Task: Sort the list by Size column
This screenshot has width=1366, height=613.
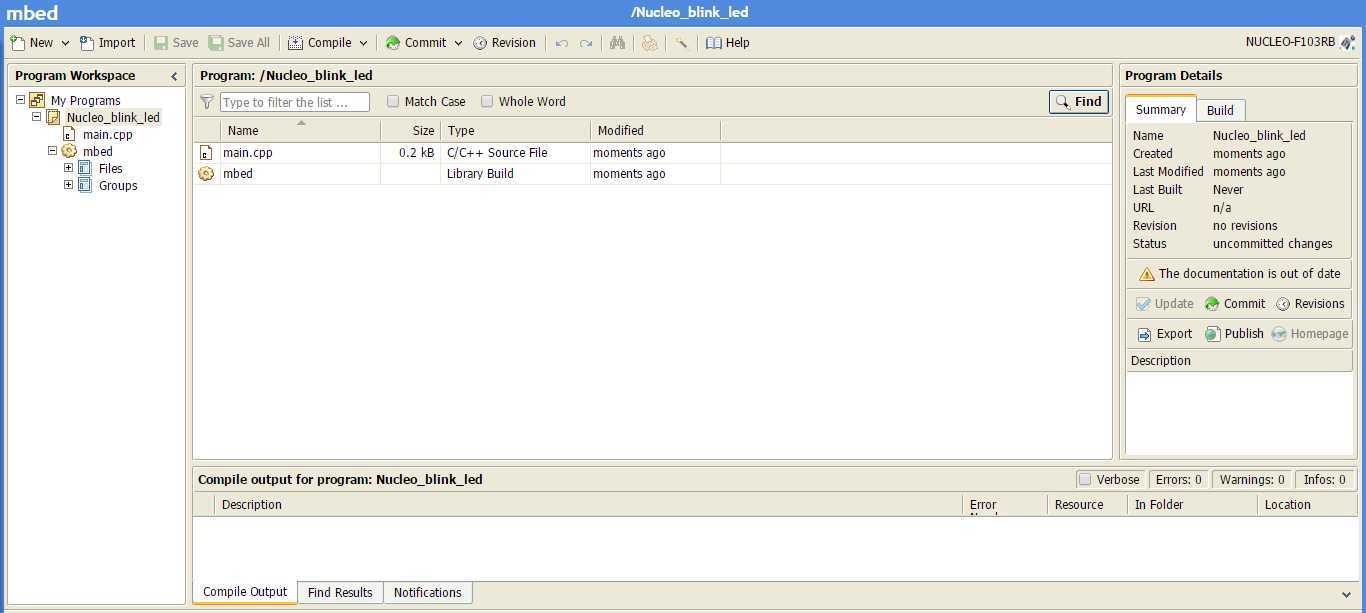Action: click(x=410, y=130)
